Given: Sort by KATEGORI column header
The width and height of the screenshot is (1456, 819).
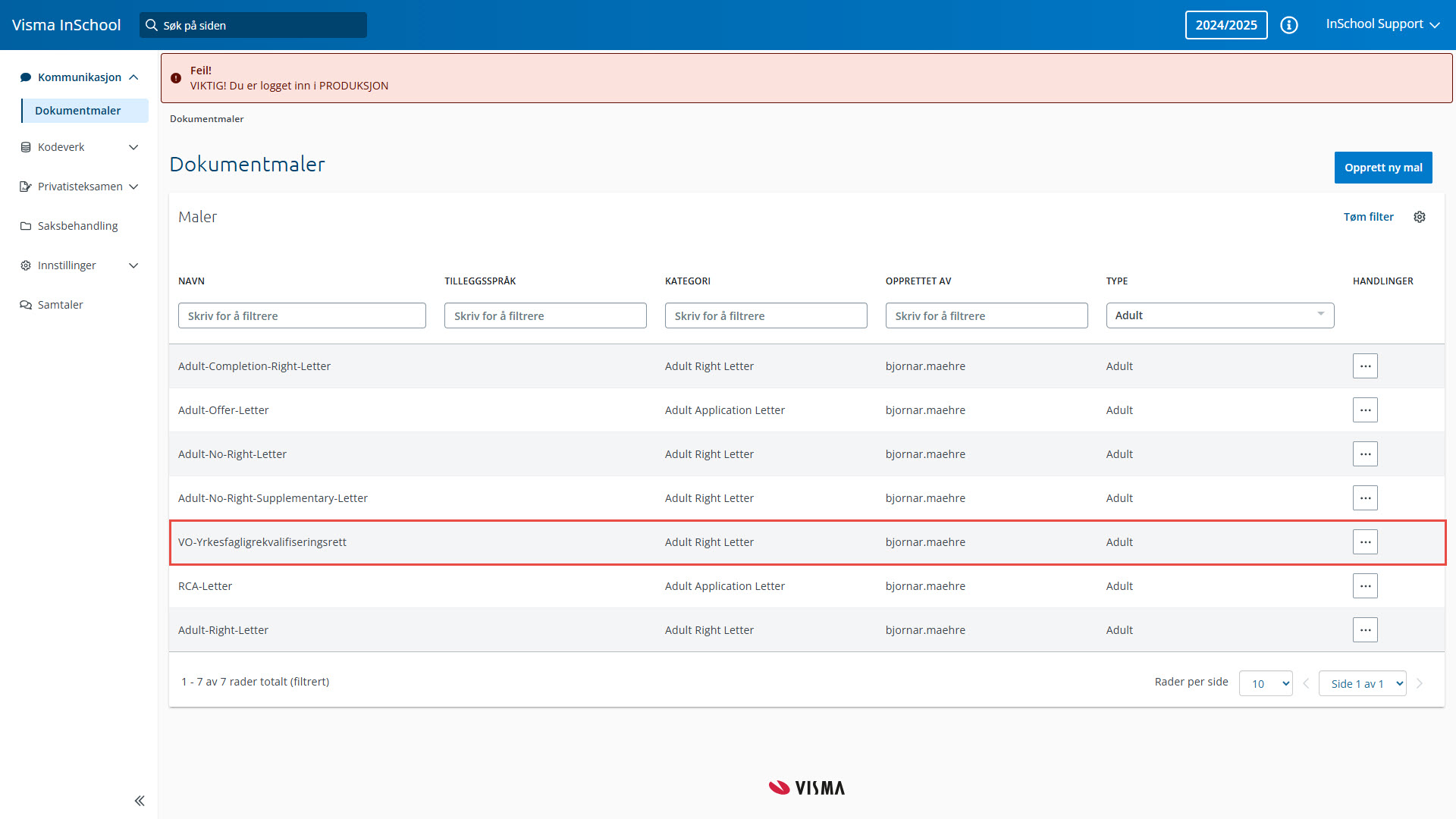Looking at the screenshot, I should coord(688,281).
